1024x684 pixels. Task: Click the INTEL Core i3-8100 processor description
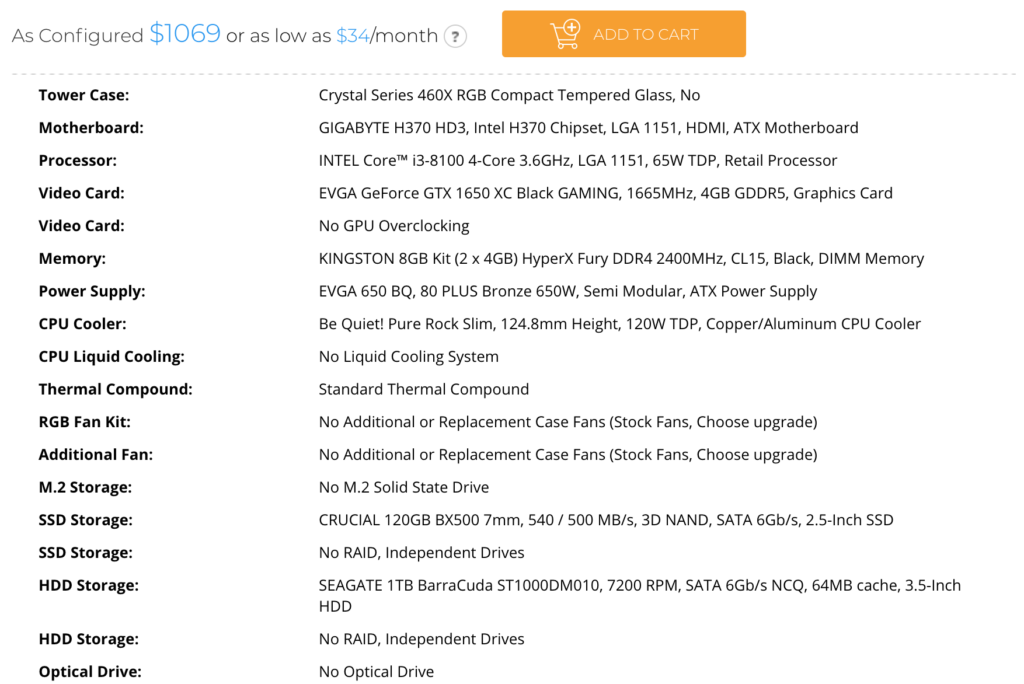point(578,161)
